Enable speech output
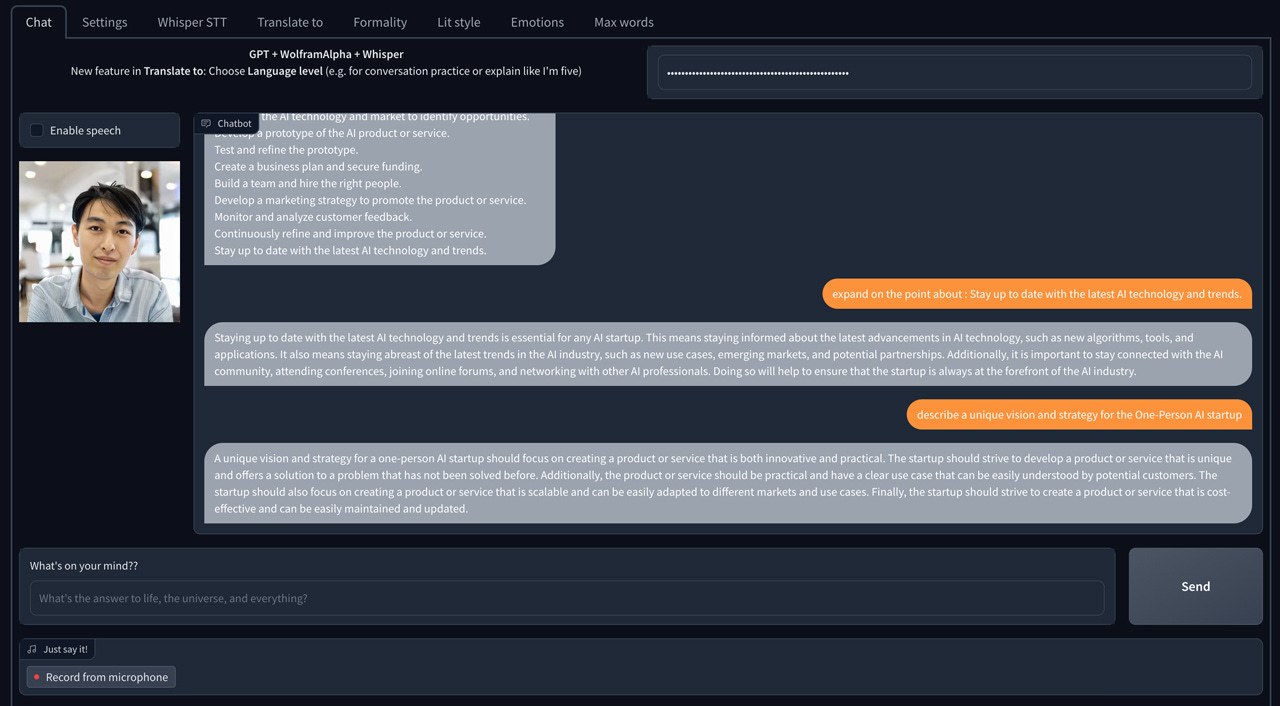 [36, 129]
